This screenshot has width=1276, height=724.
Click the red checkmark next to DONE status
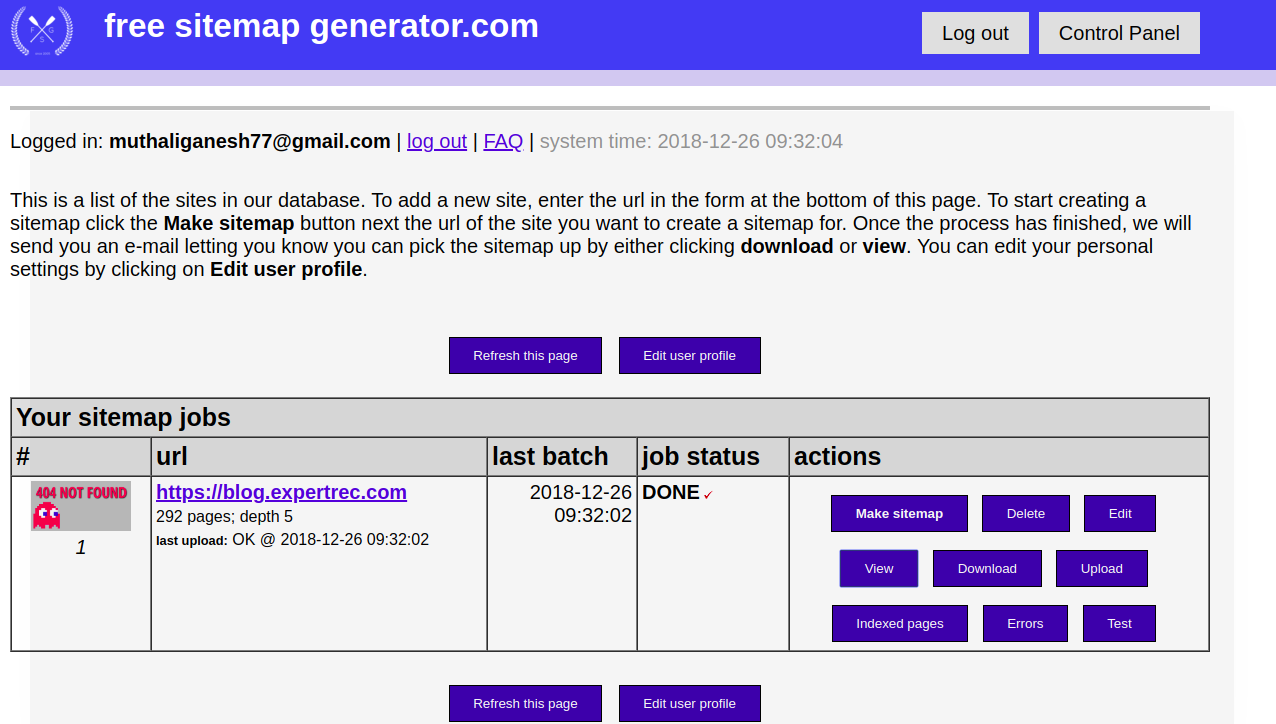(708, 493)
